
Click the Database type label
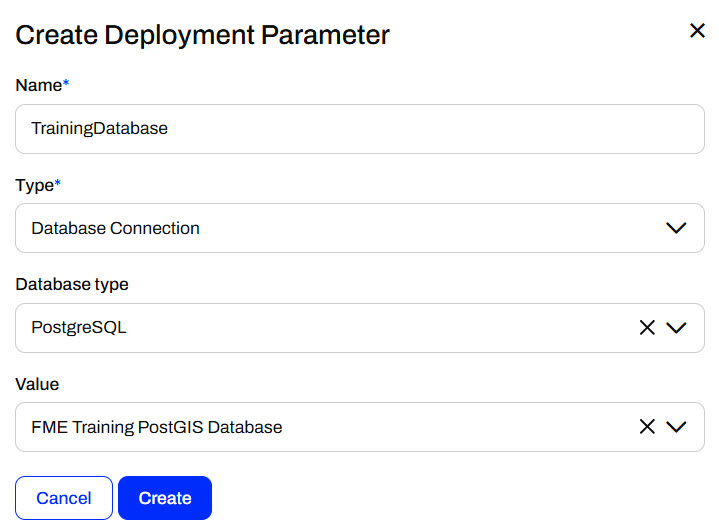pyautogui.click(x=72, y=284)
